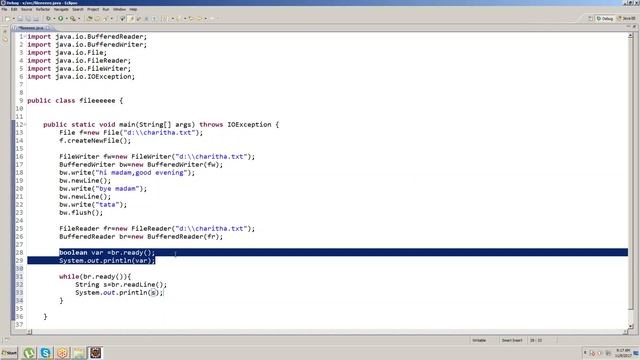Click the New Java Package icon
Image resolution: width=640 pixels, height=360 pixels.
pos(90,18)
